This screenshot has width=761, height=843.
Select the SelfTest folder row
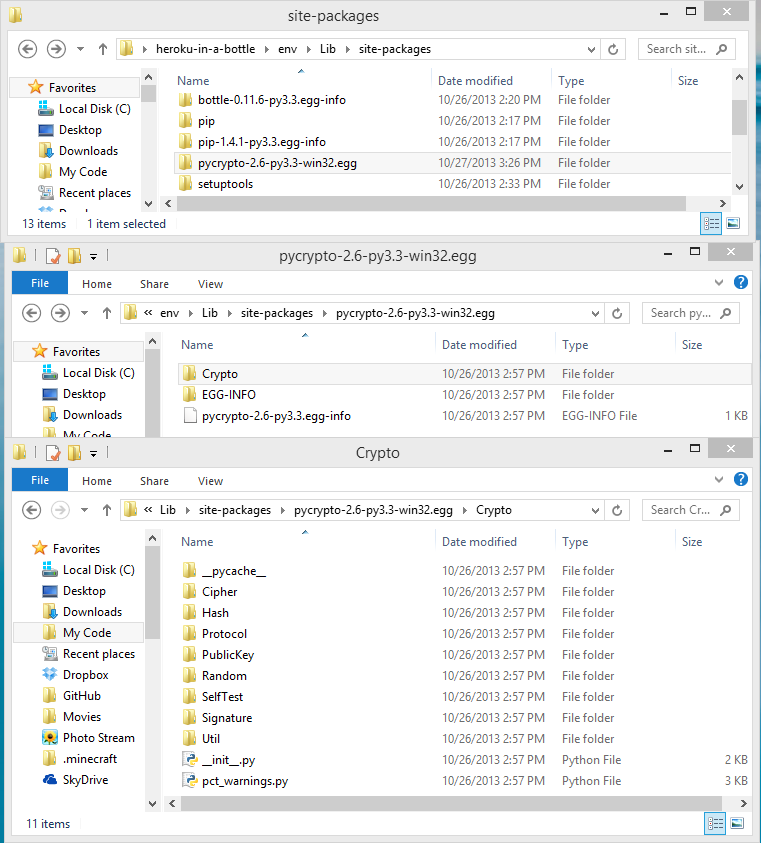[x=464, y=696]
